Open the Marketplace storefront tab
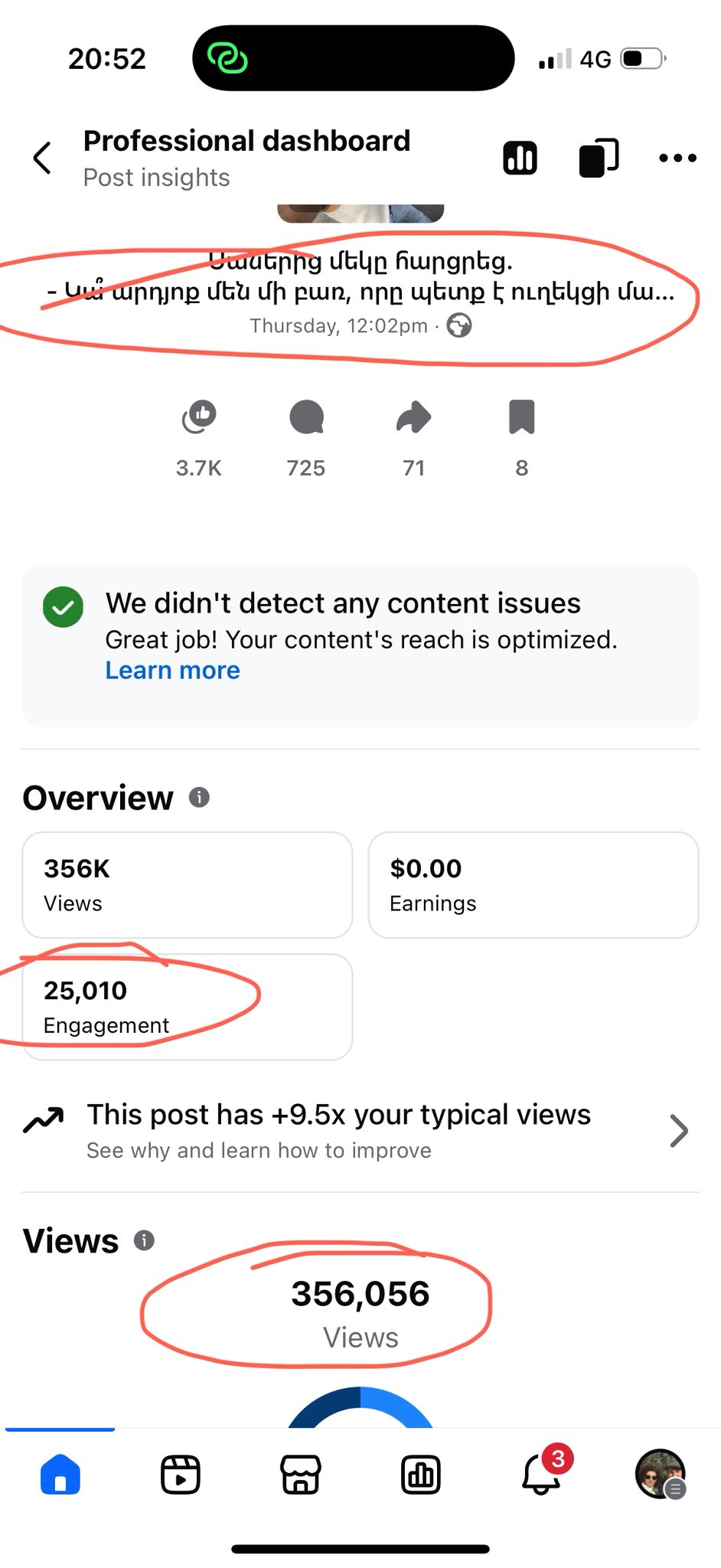Viewport: 721px width, 1568px height. [301, 1475]
